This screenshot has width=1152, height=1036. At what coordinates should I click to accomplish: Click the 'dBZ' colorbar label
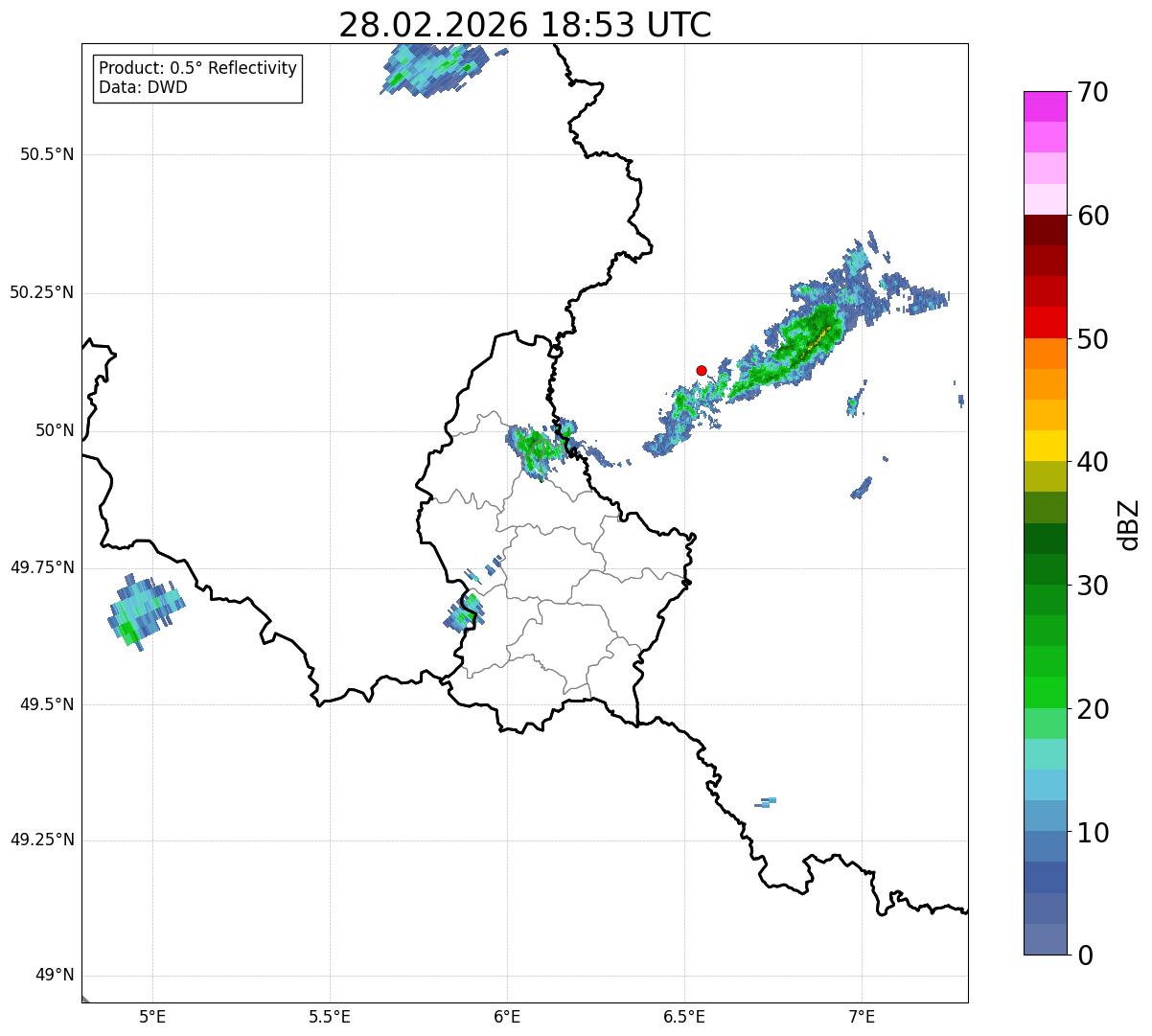click(1129, 523)
